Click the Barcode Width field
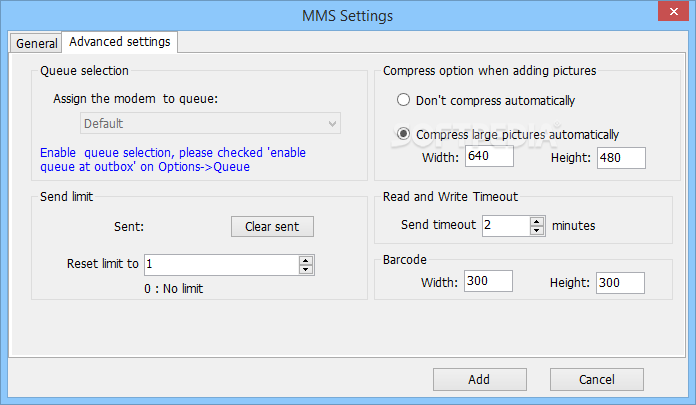 (489, 282)
